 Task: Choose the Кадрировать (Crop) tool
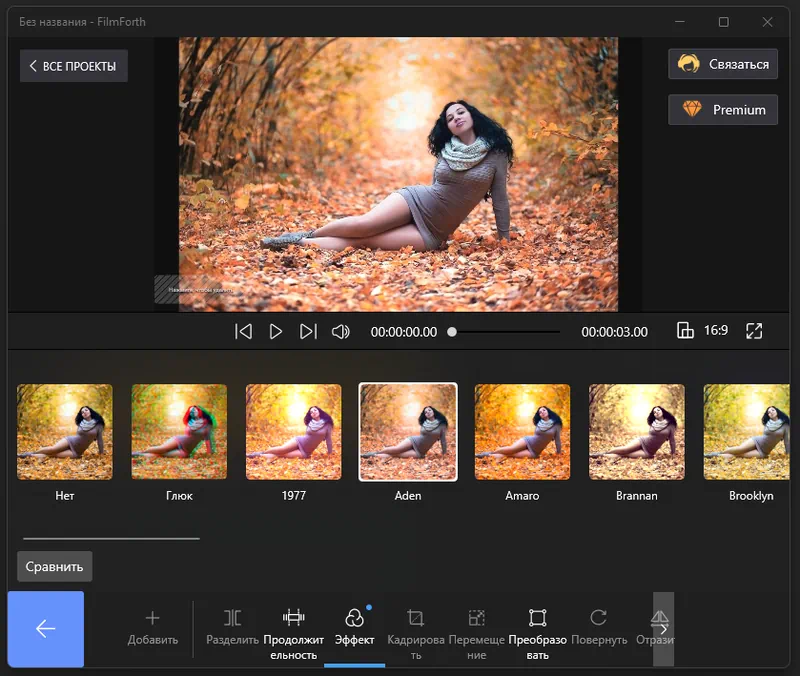[x=415, y=627]
